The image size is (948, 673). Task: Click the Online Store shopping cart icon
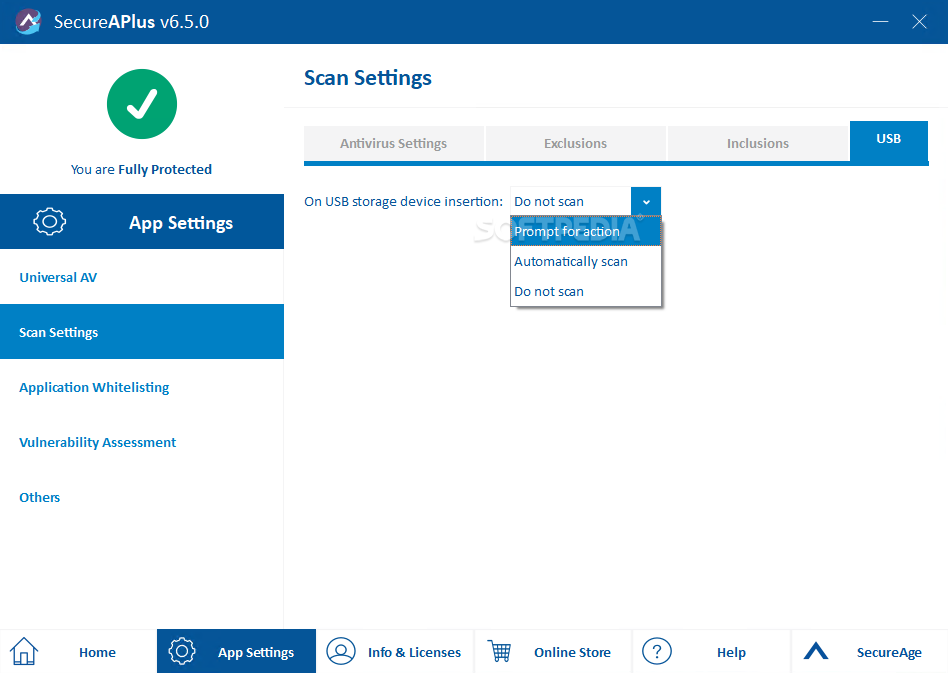[x=500, y=651]
